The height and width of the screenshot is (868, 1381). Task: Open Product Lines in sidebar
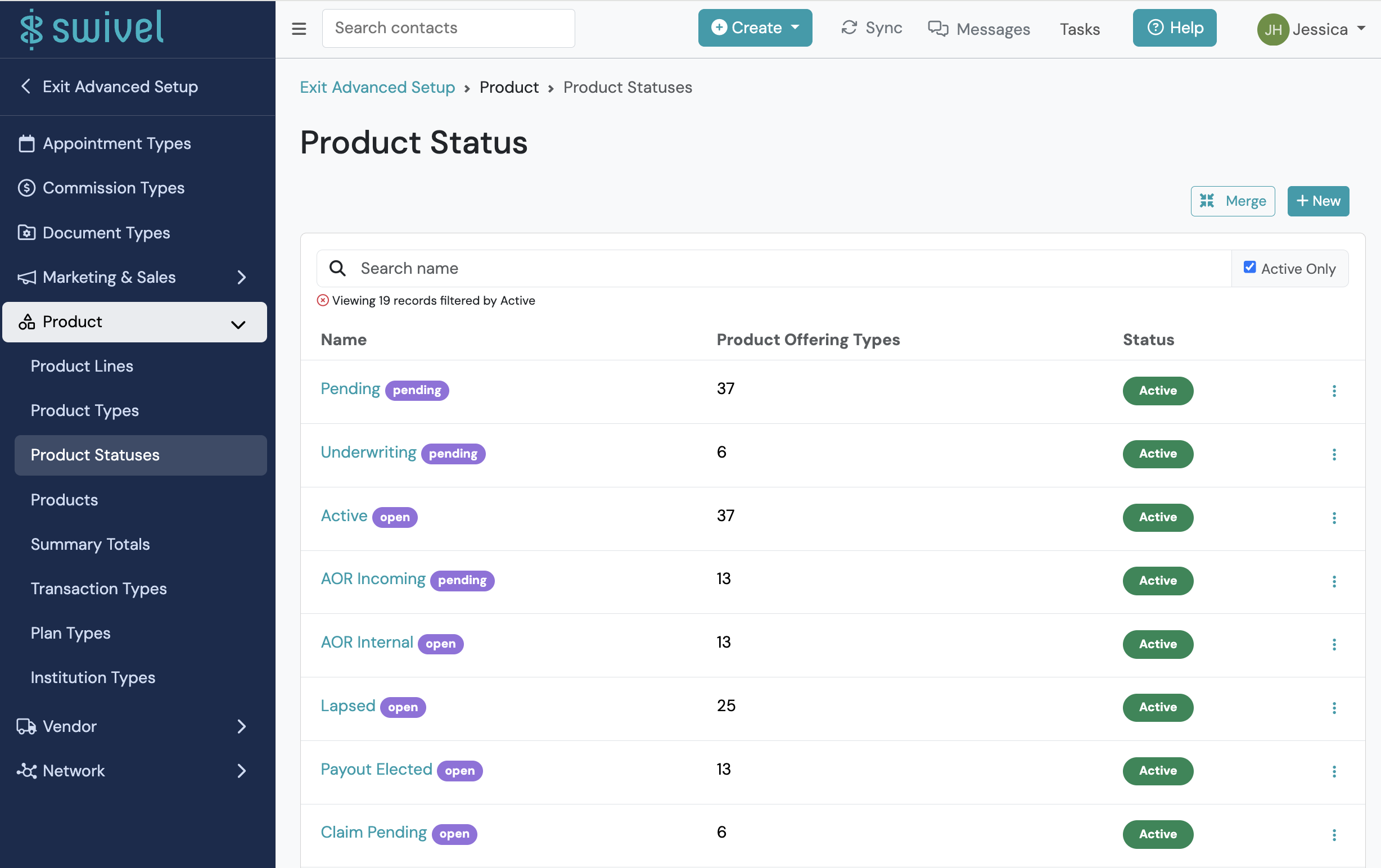(x=82, y=367)
